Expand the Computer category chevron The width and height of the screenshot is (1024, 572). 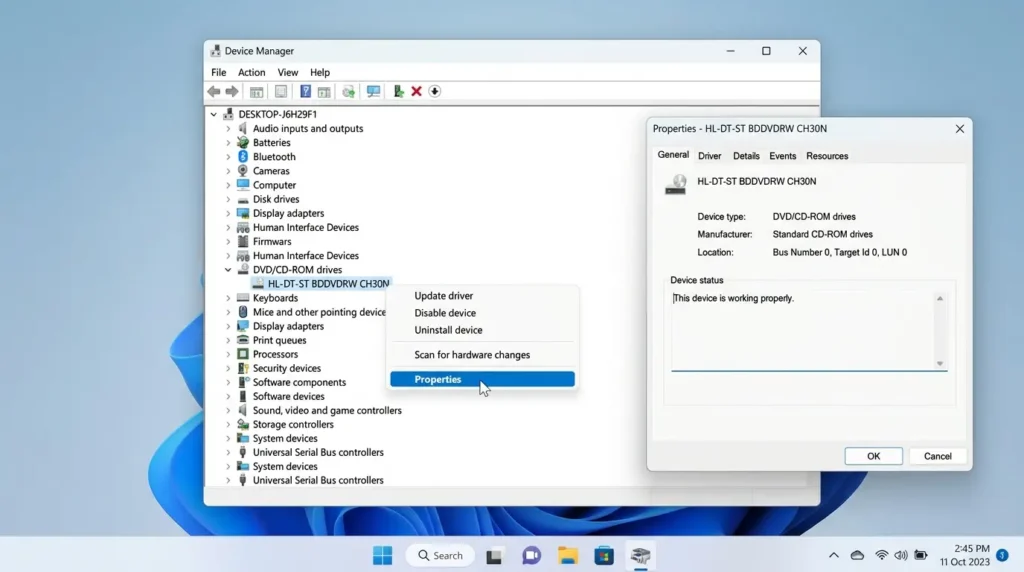click(228, 185)
